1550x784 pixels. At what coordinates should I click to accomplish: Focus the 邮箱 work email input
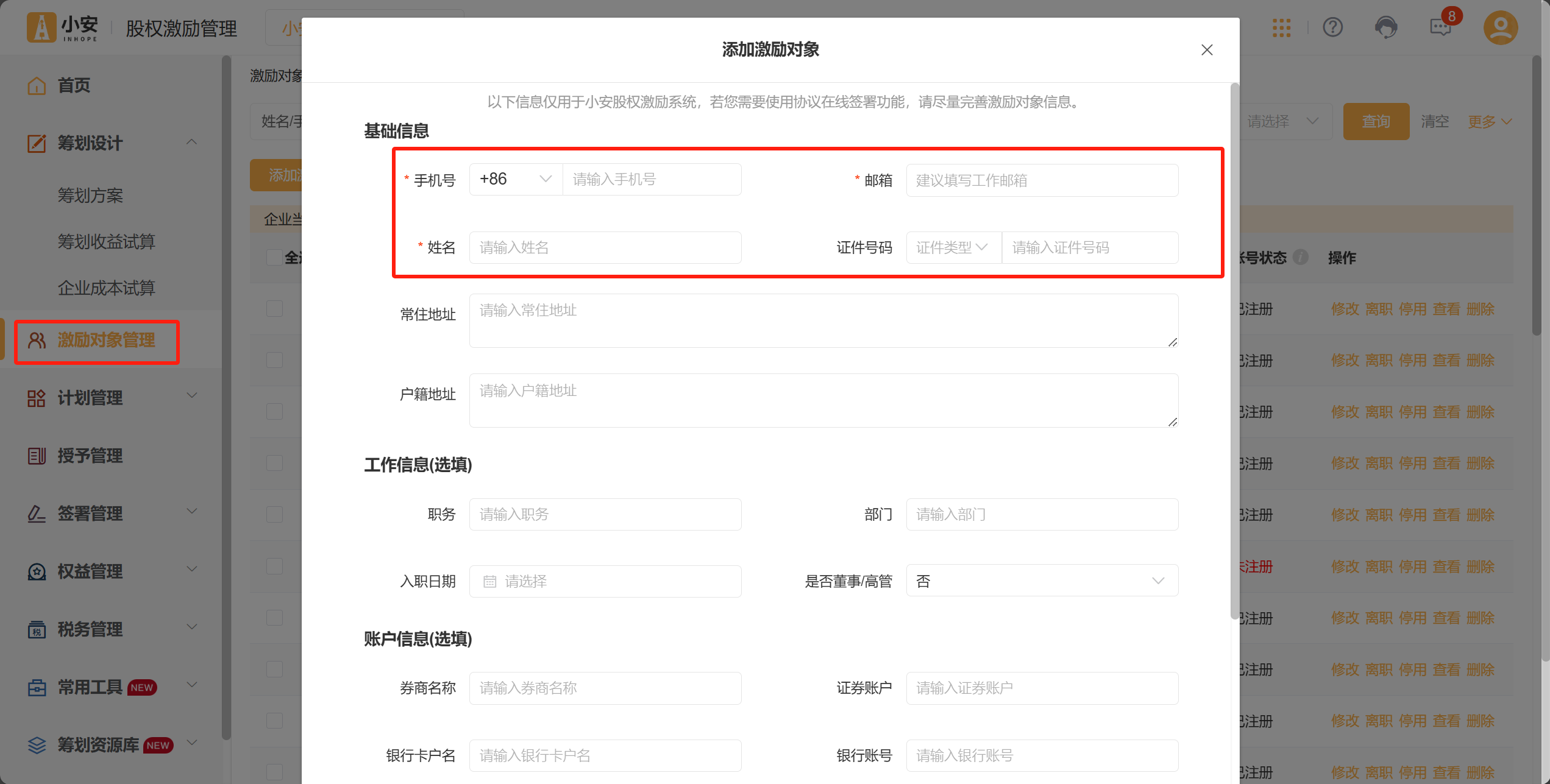(1042, 180)
